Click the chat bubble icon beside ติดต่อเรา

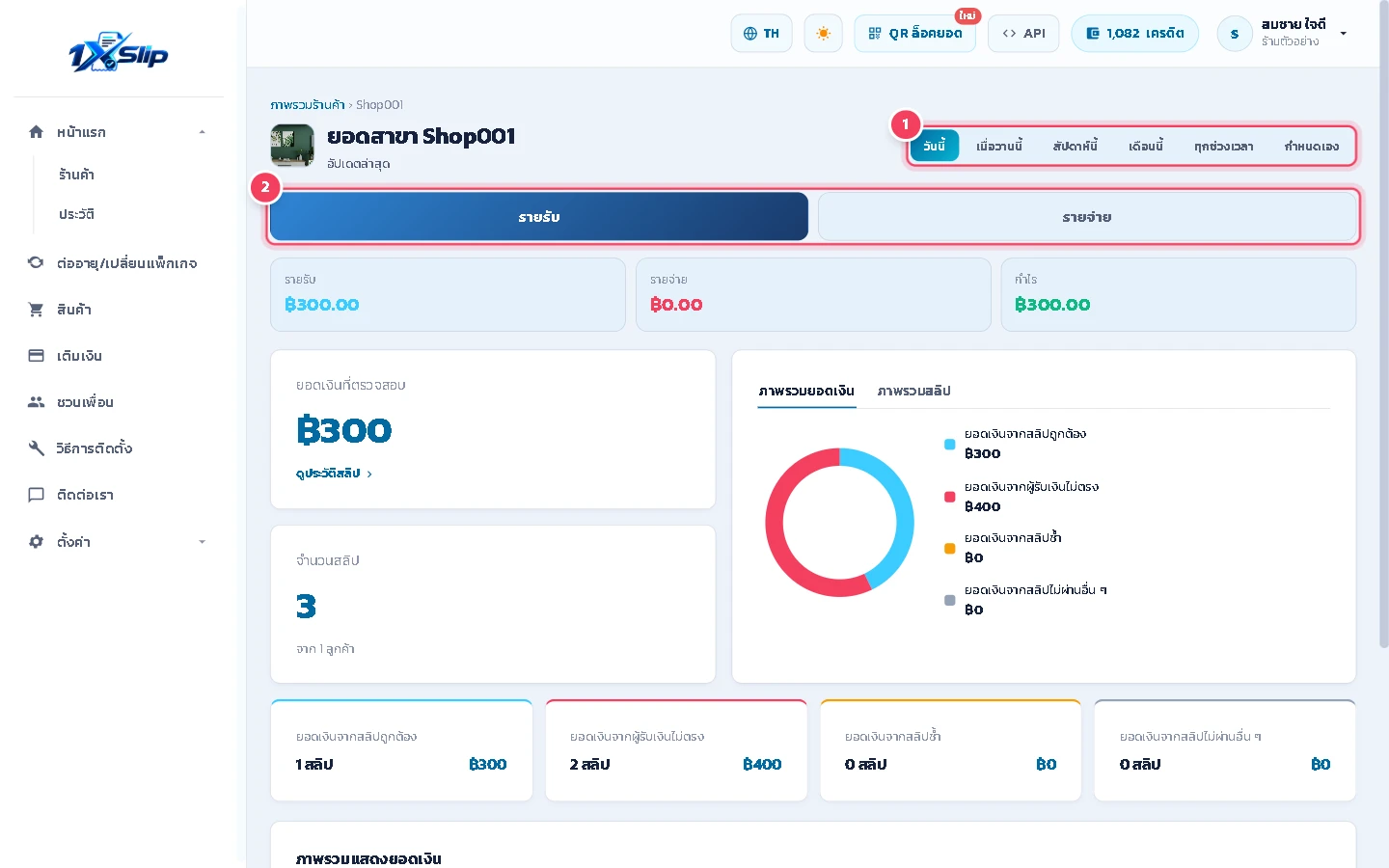[36, 495]
